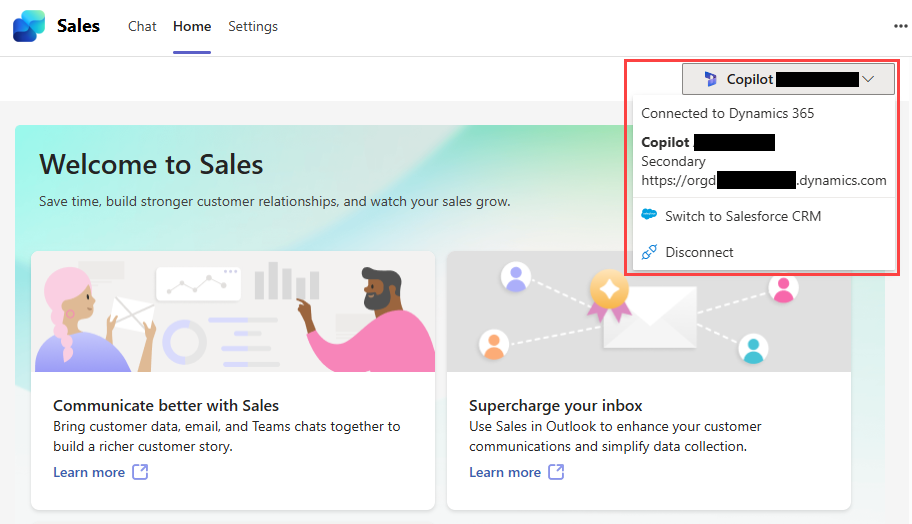Select the Home tab
912x524 pixels.
pos(192,26)
